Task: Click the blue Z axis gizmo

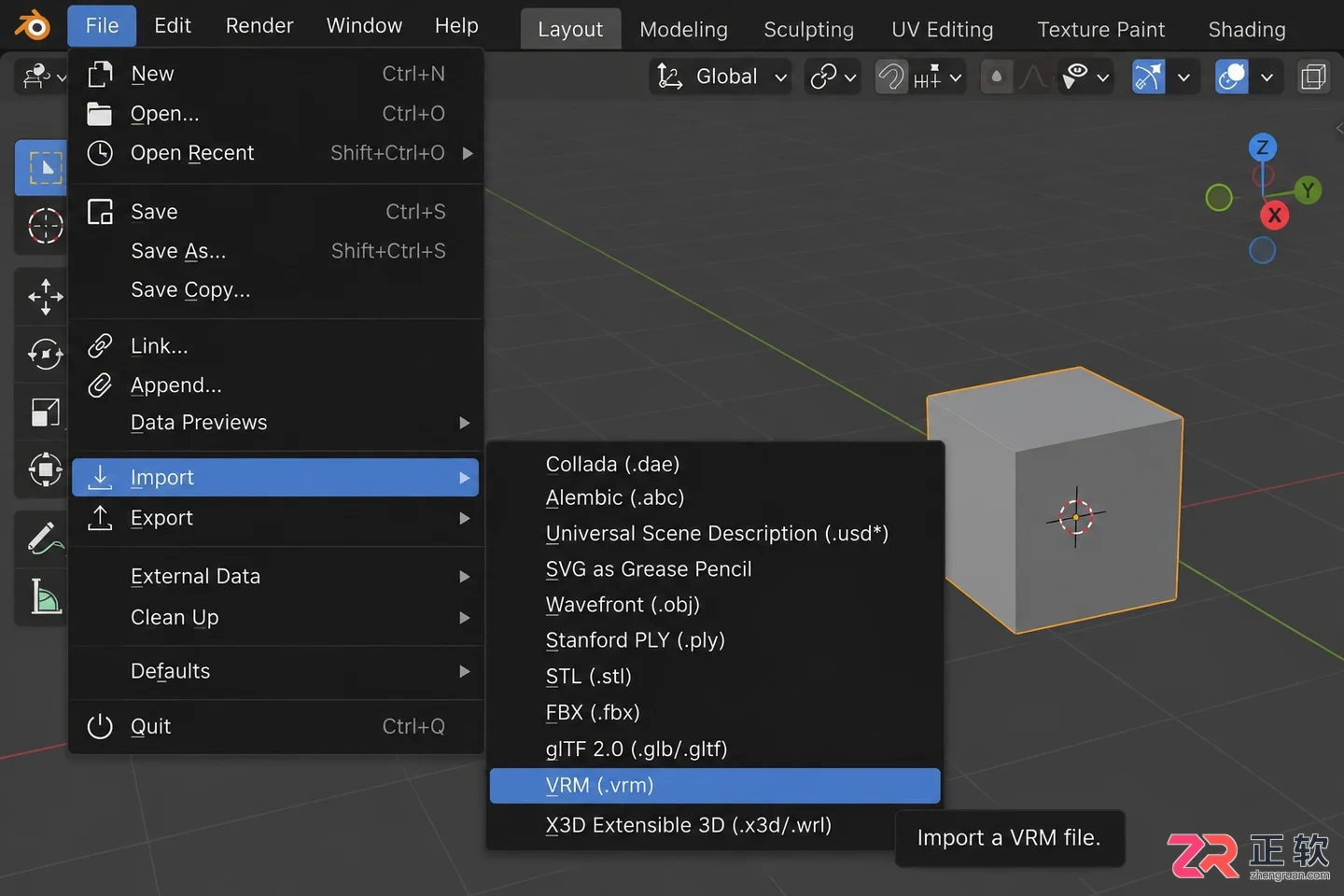Action: click(x=1263, y=147)
